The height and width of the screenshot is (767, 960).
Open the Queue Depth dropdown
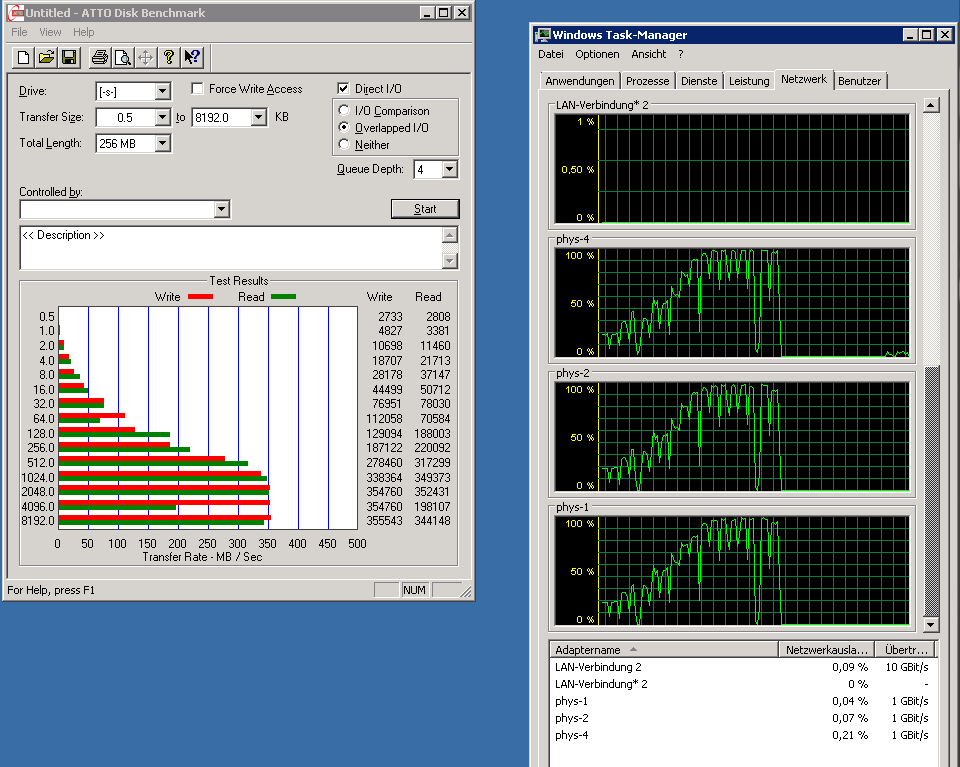(449, 169)
